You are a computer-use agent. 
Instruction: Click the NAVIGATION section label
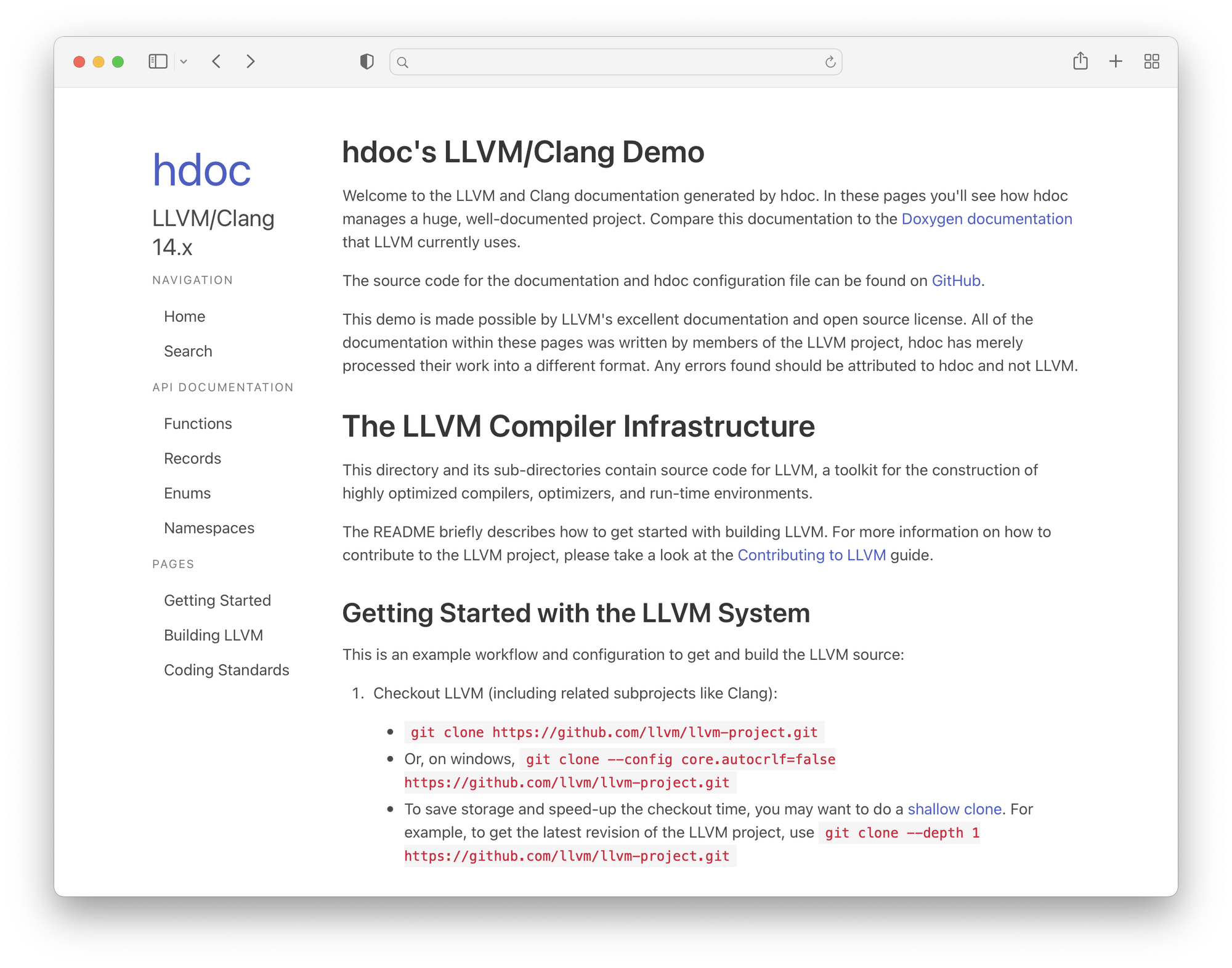pos(193,280)
